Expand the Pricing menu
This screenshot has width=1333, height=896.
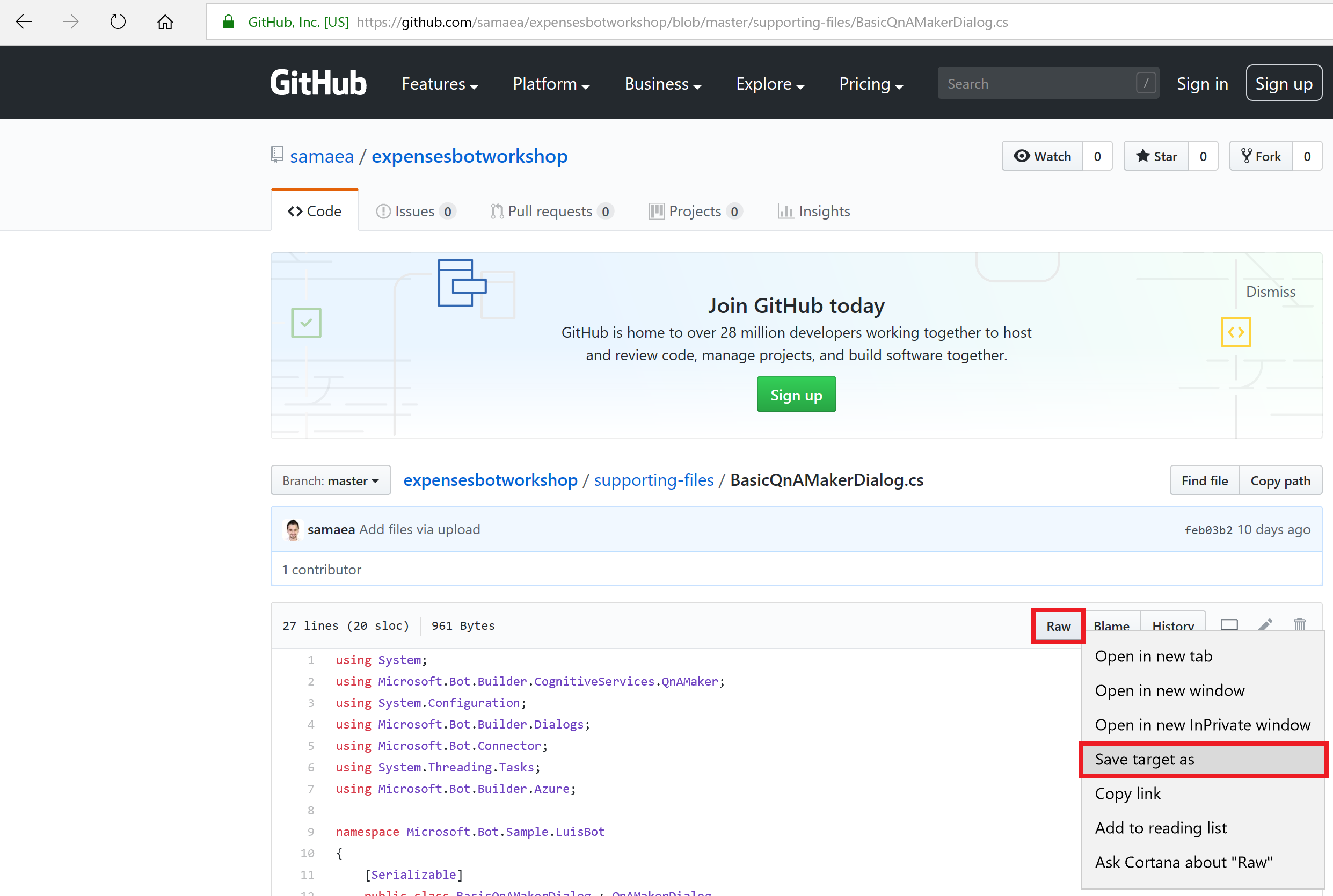point(870,84)
